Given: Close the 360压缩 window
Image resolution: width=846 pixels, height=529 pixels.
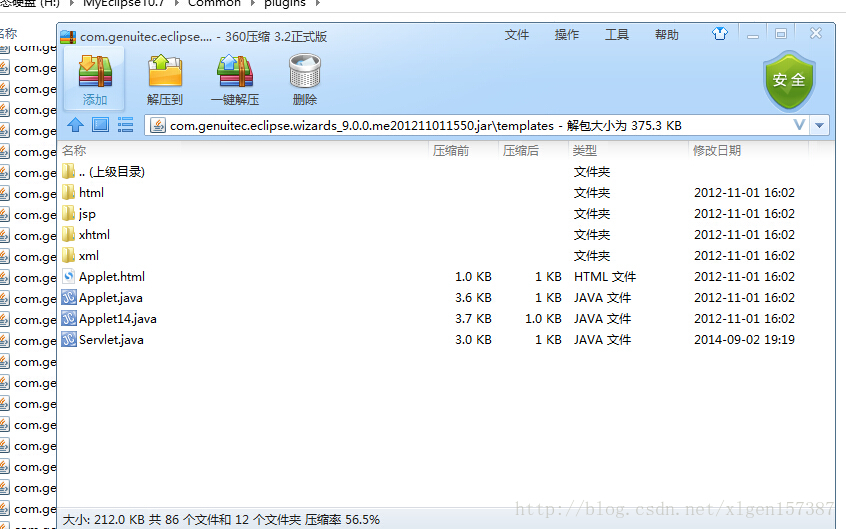Looking at the screenshot, I should tap(816, 33).
